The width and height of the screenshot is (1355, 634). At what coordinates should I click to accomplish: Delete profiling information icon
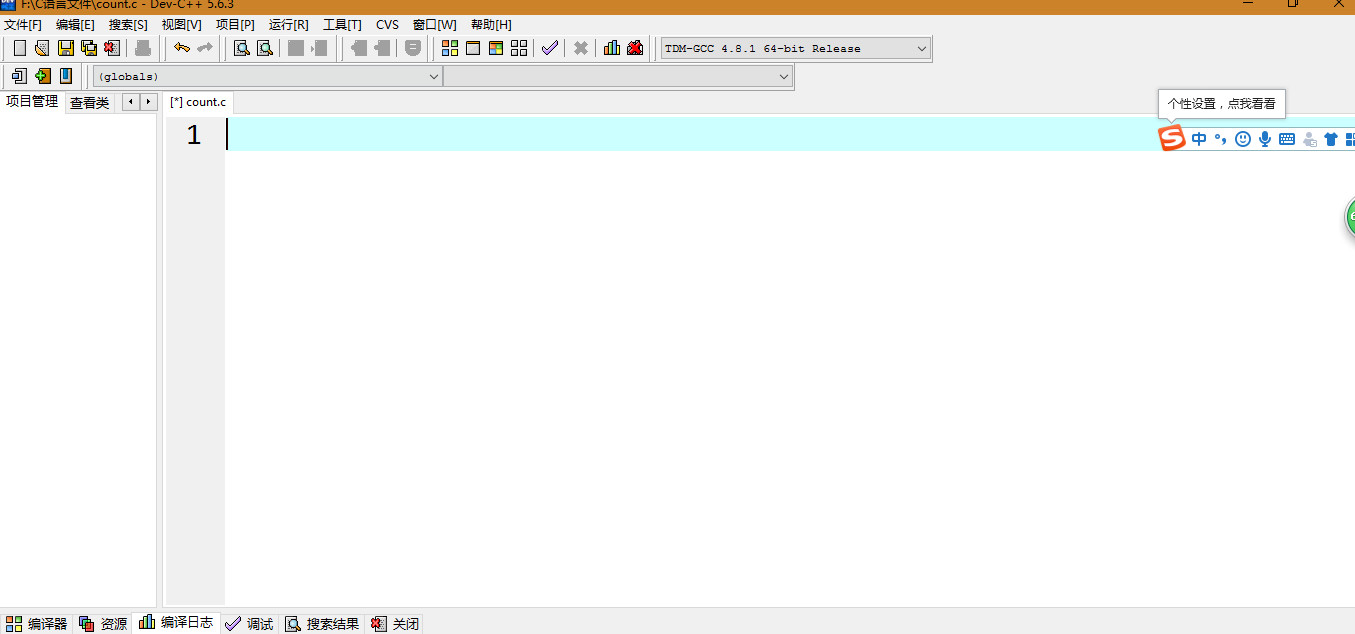[x=635, y=48]
